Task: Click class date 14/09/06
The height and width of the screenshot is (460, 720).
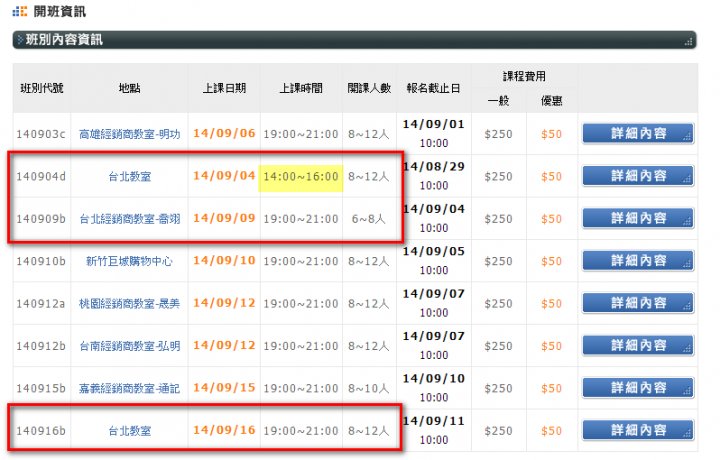Action: (x=224, y=133)
